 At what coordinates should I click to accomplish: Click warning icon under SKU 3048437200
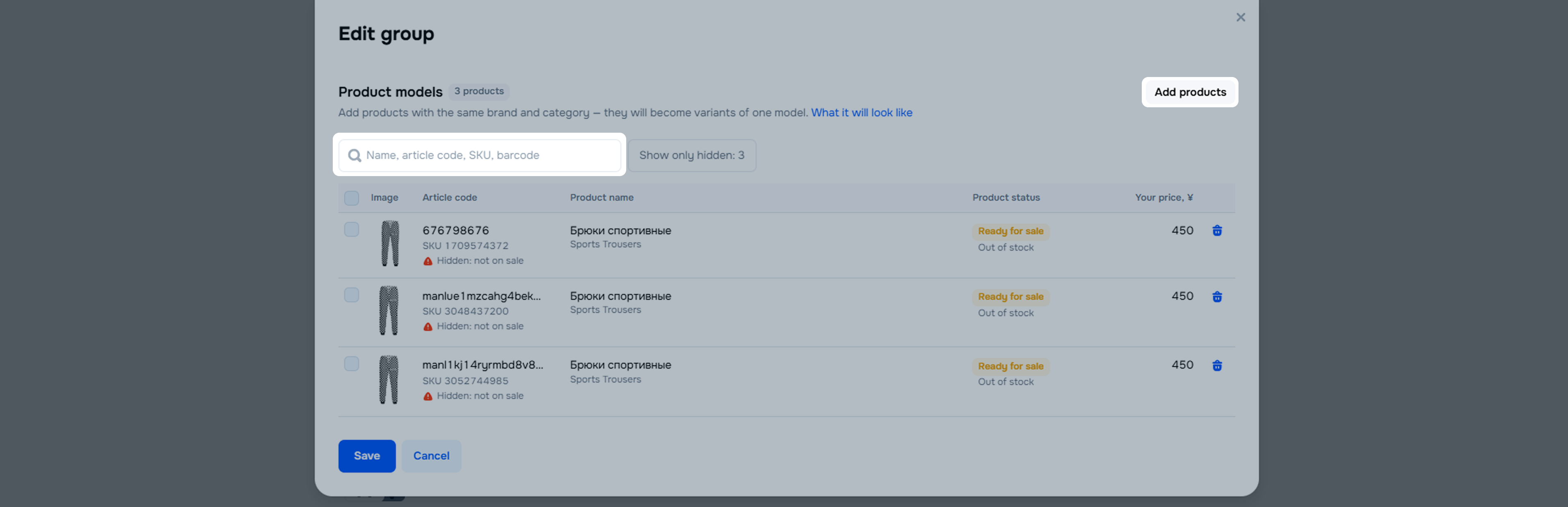pyautogui.click(x=428, y=327)
